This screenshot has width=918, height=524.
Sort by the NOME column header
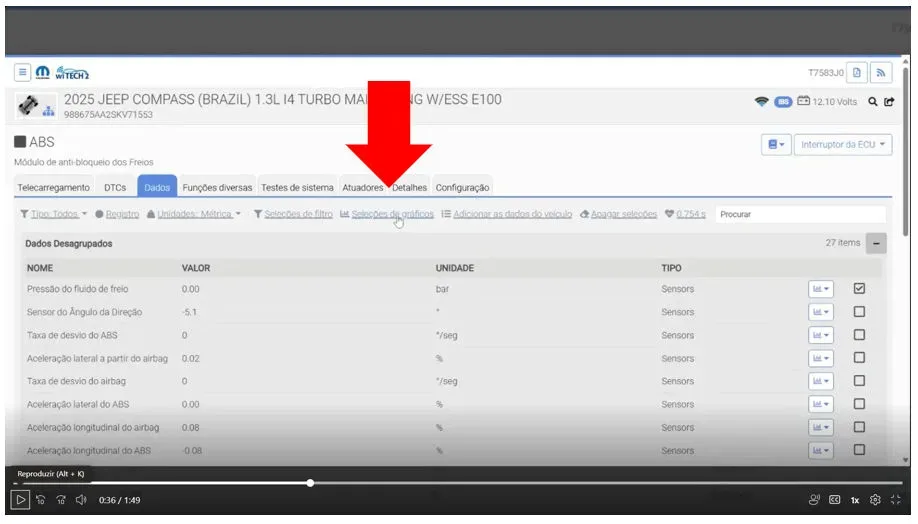click(x=40, y=268)
